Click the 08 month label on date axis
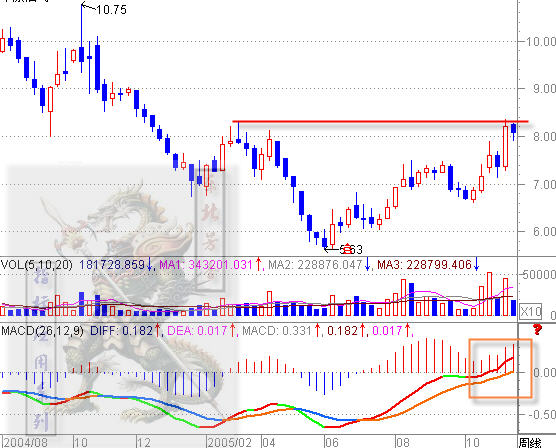Viewport: 556px width, 448px height. point(403,443)
